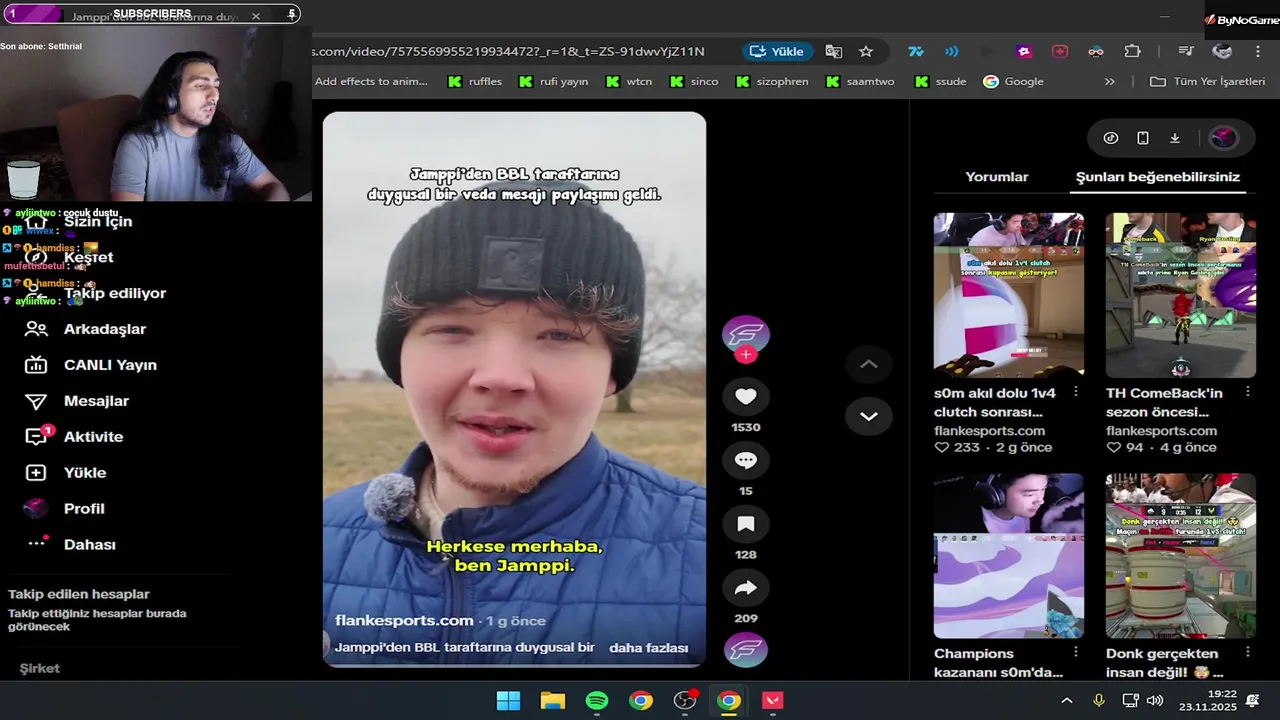Open comments via the speech bubble icon

coord(746,460)
